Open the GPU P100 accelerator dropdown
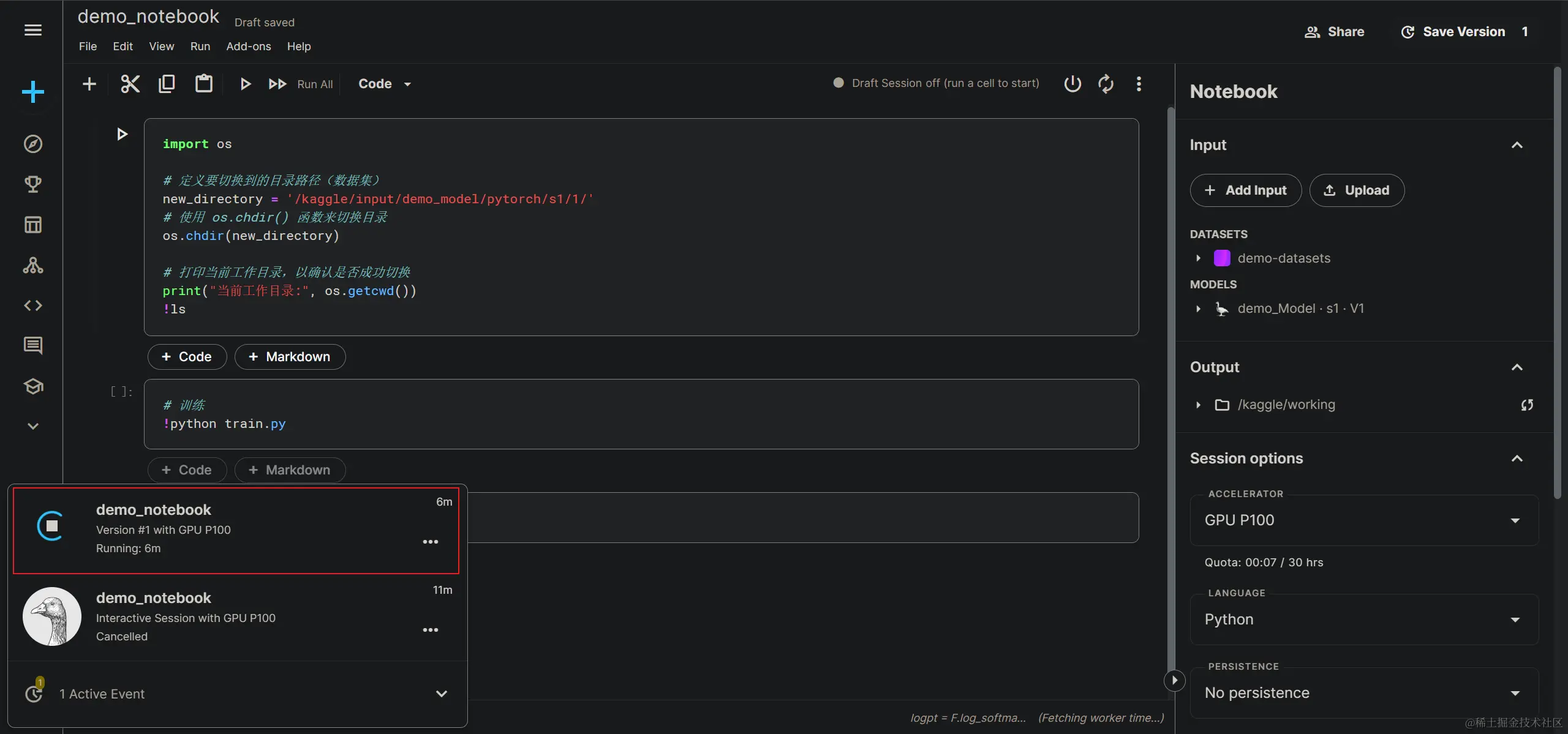Image resolution: width=1568 pixels, height=734 pixels. (x=1363, y=520)
